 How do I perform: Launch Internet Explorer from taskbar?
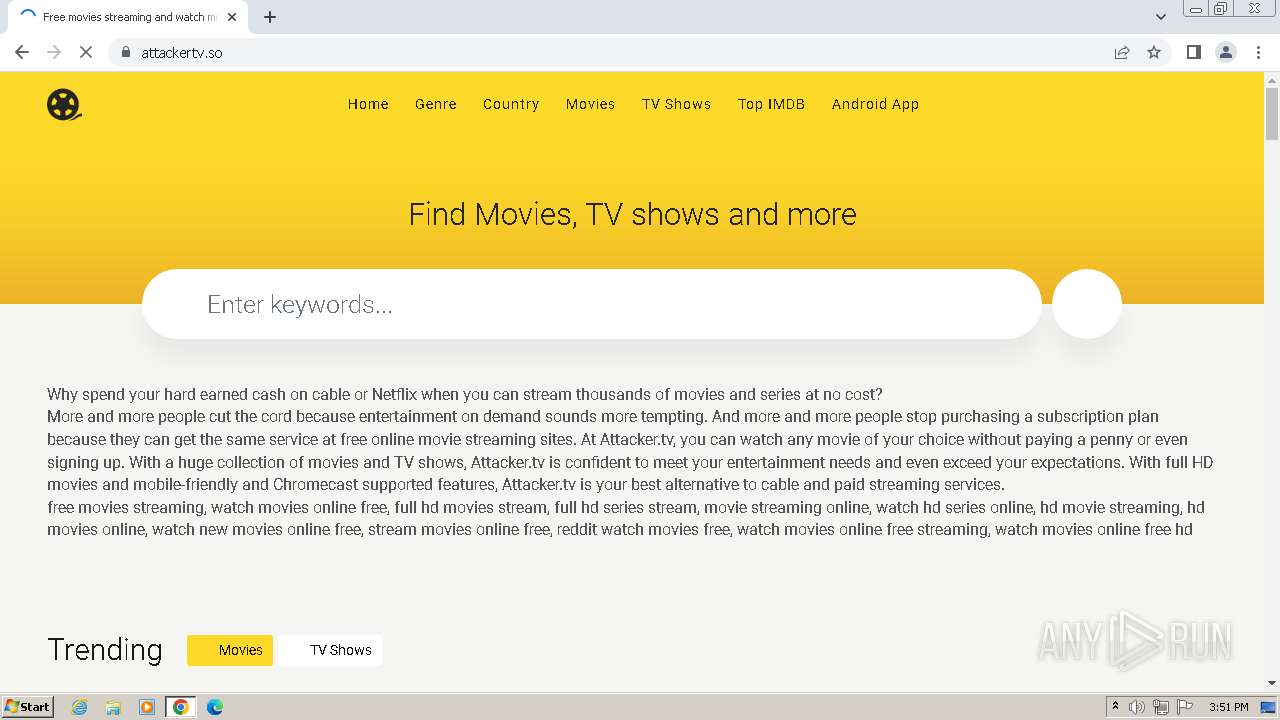coord(80,707)
